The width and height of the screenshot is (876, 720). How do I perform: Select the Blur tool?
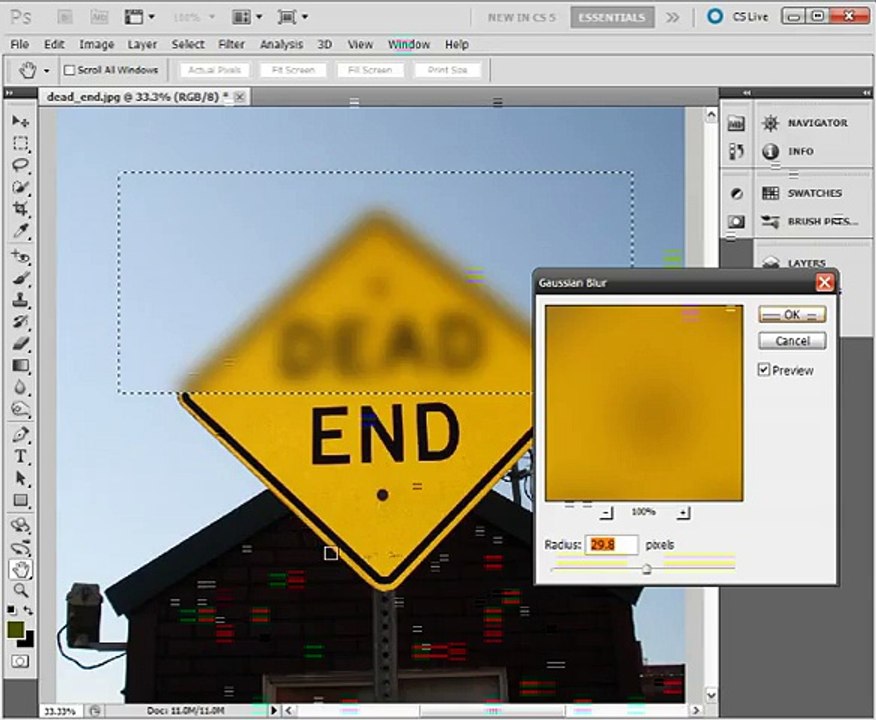pyautogui.click(x=21, y=387)
